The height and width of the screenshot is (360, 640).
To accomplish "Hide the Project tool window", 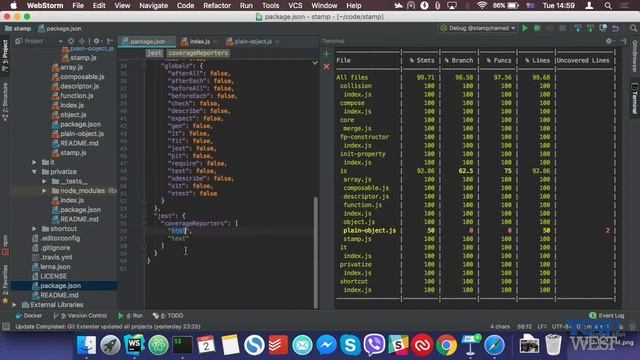I will (x=110, y=41).
